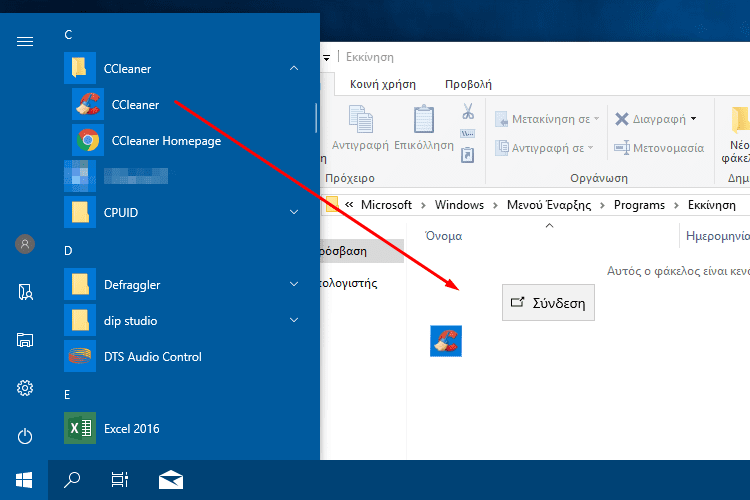Click letter D header in Start list
Image resolution: width=750 pixels, height=500 pixels.
tap(68, 250)
